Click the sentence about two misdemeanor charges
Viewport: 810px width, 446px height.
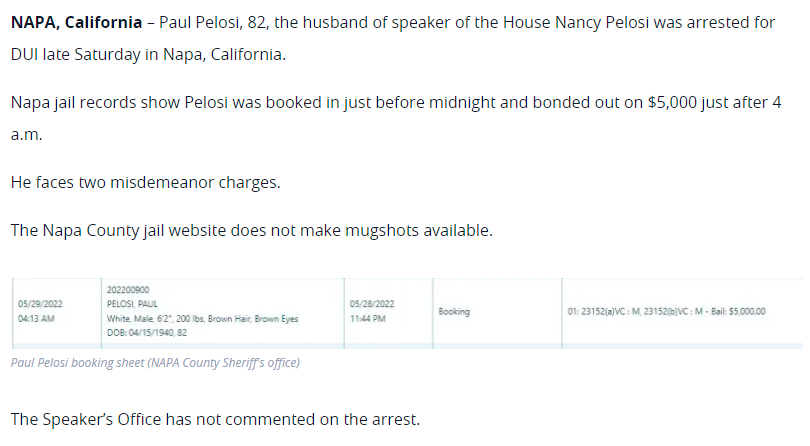146,182
